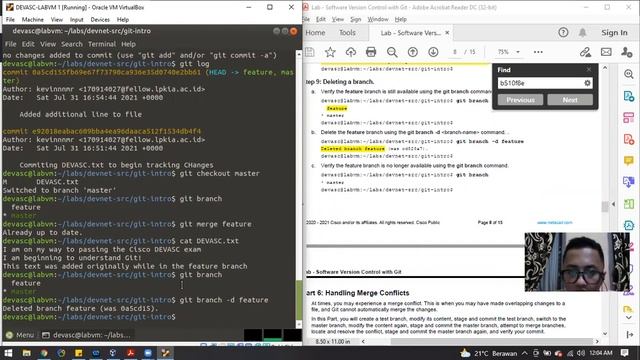This screenshot has width=640, height=360.
Task: Click the PDF vertical scrollbar thumb
Action: 604,207
